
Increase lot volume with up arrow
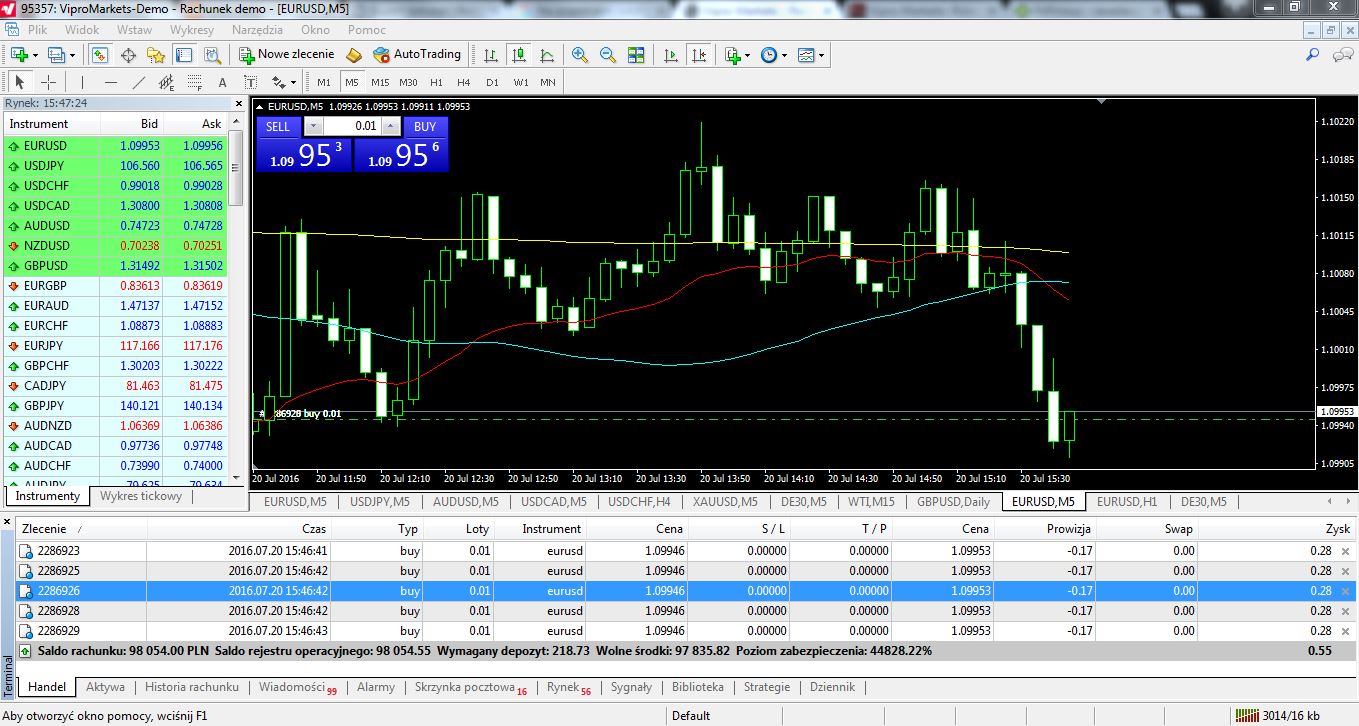(x=392, y=126)
